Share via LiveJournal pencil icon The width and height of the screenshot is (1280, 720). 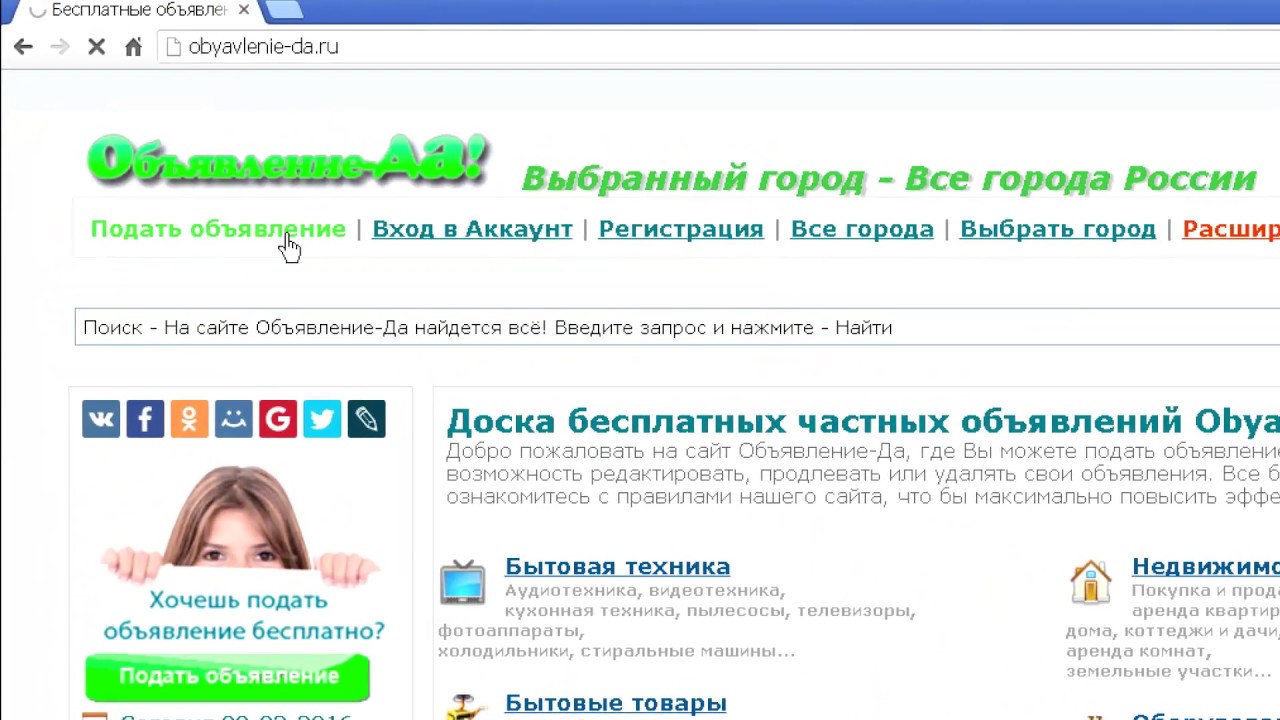tap(366, 419)
